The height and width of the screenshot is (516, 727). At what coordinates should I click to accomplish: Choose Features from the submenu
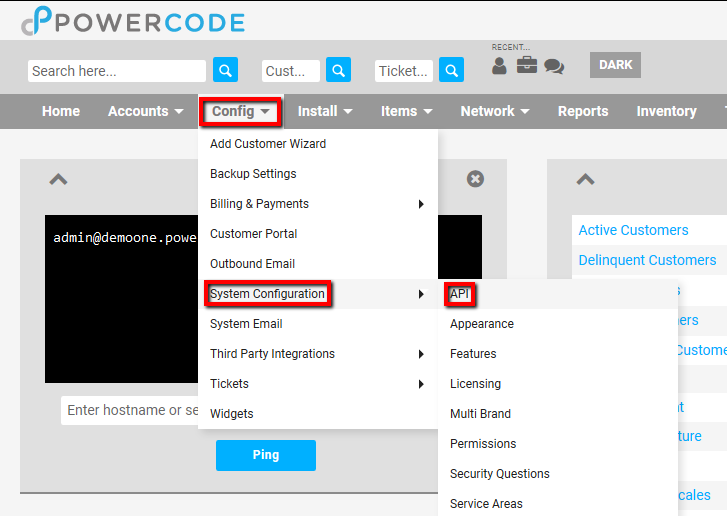tap(558, 354)
